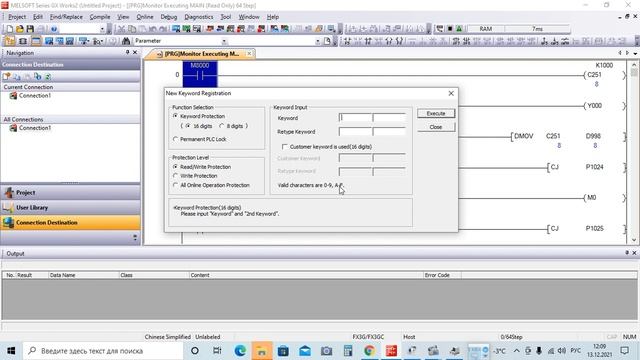The width and height of the screenshot is (640, 360).
Task: Select Write Protection level
Action: pyautogui.click(x=176, y=176)
